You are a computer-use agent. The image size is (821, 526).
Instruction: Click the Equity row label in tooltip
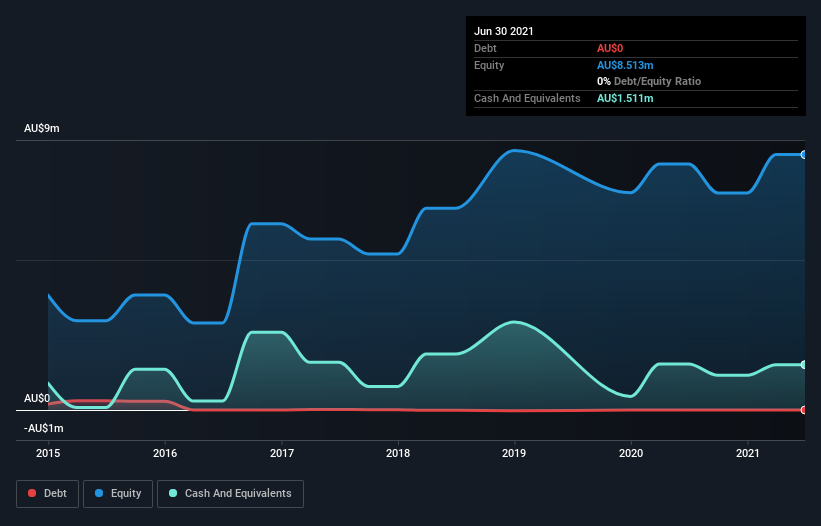point(489,65)
